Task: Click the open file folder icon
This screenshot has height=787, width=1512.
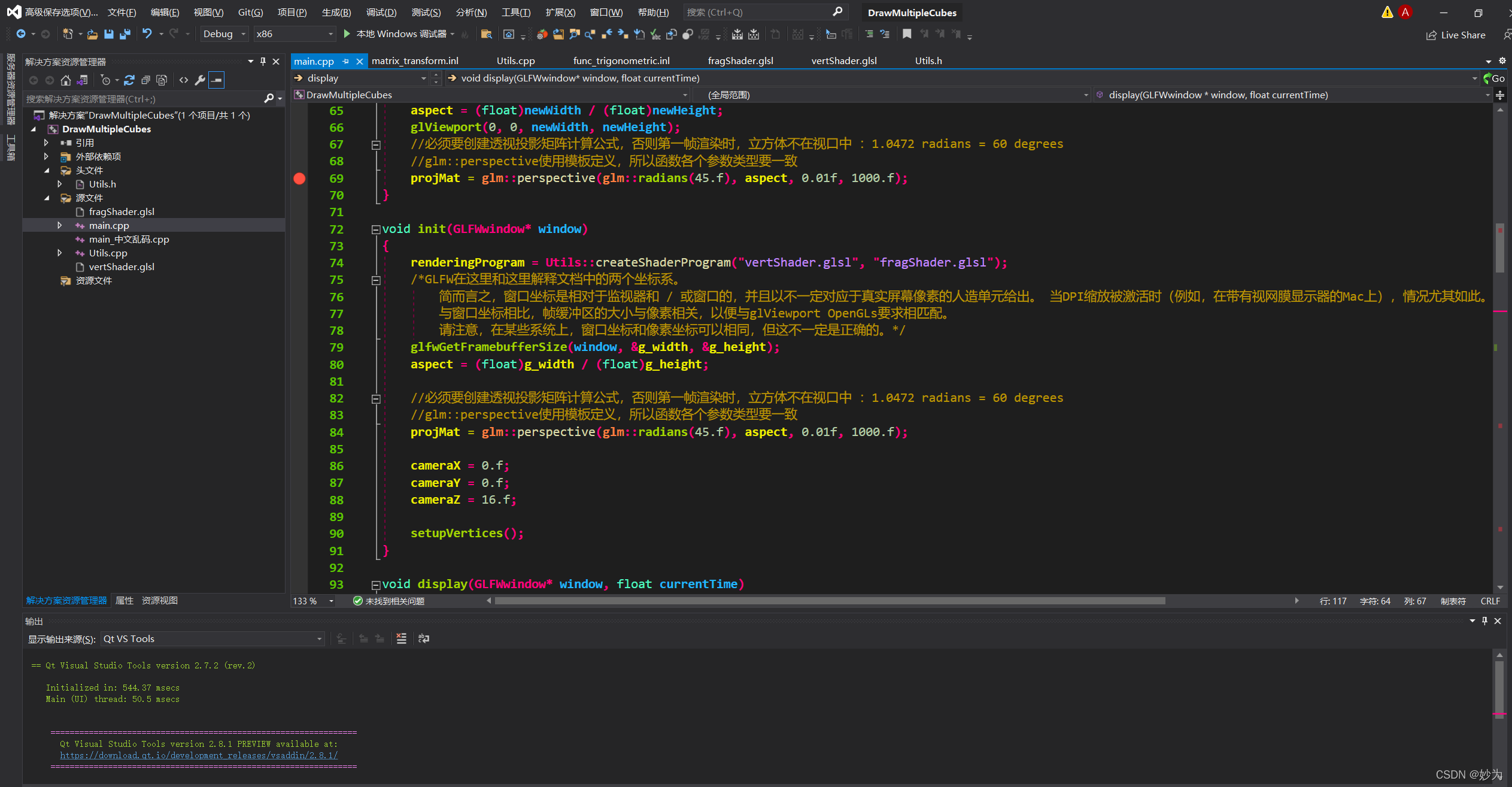Action: coord(92,34)
